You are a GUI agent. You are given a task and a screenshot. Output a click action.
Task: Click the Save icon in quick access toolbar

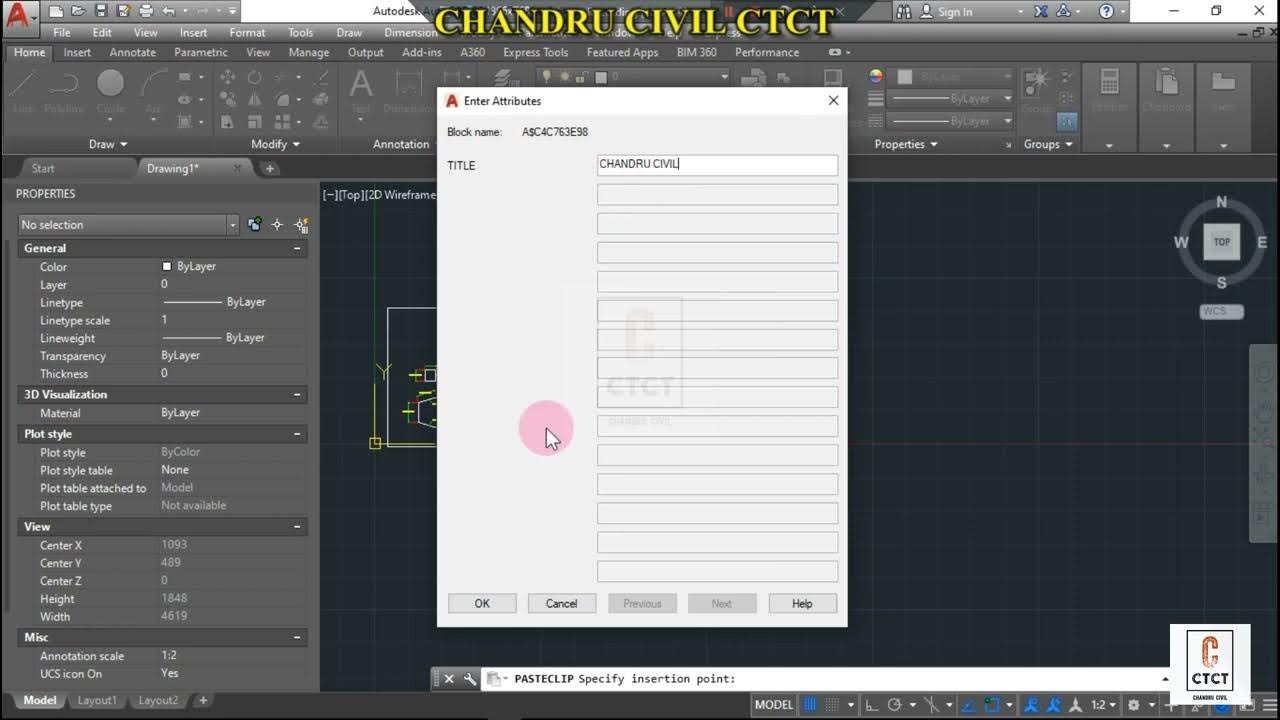point(101,12)
